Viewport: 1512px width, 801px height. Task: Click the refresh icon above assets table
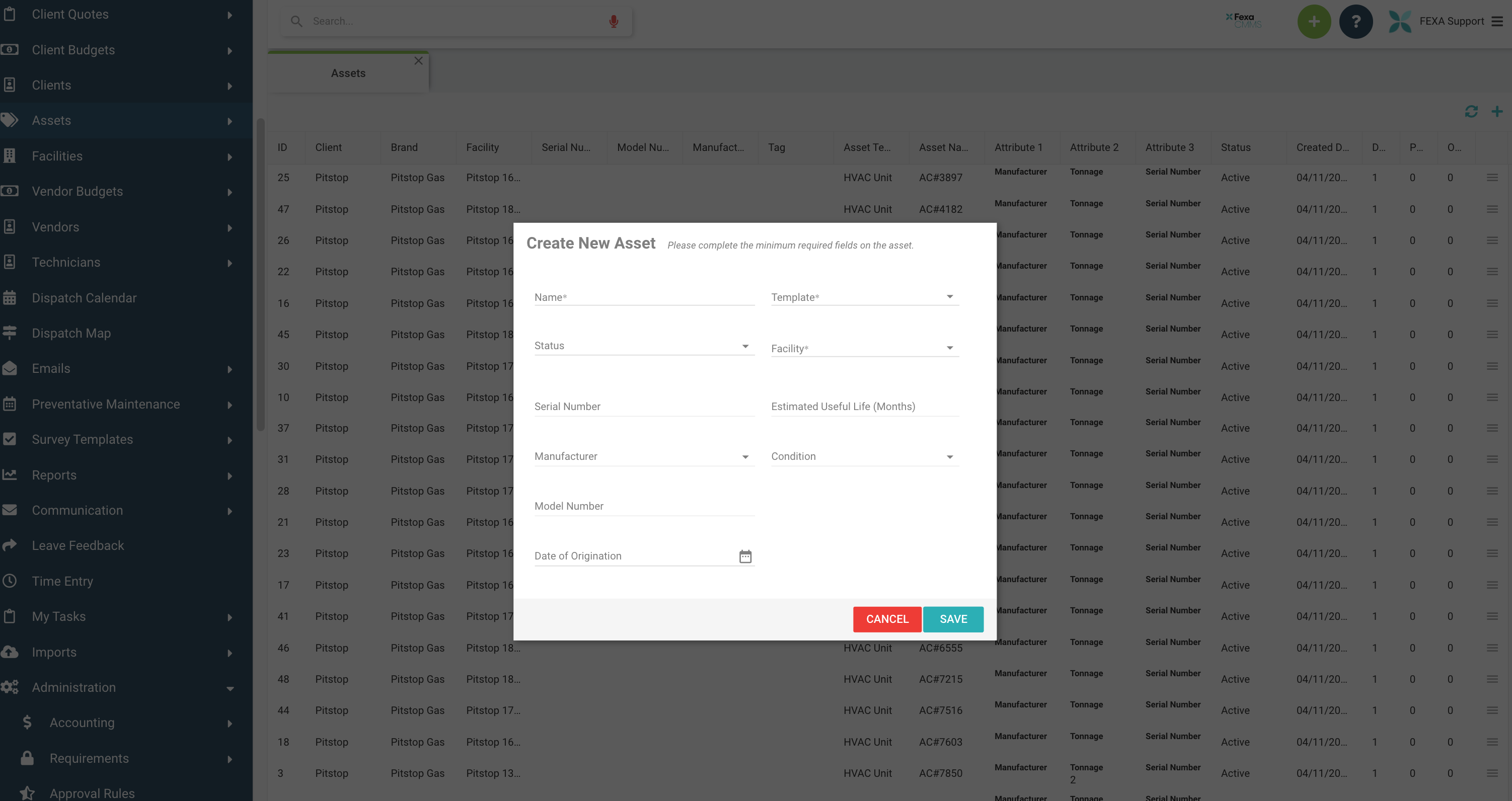tap(1471, 112)
